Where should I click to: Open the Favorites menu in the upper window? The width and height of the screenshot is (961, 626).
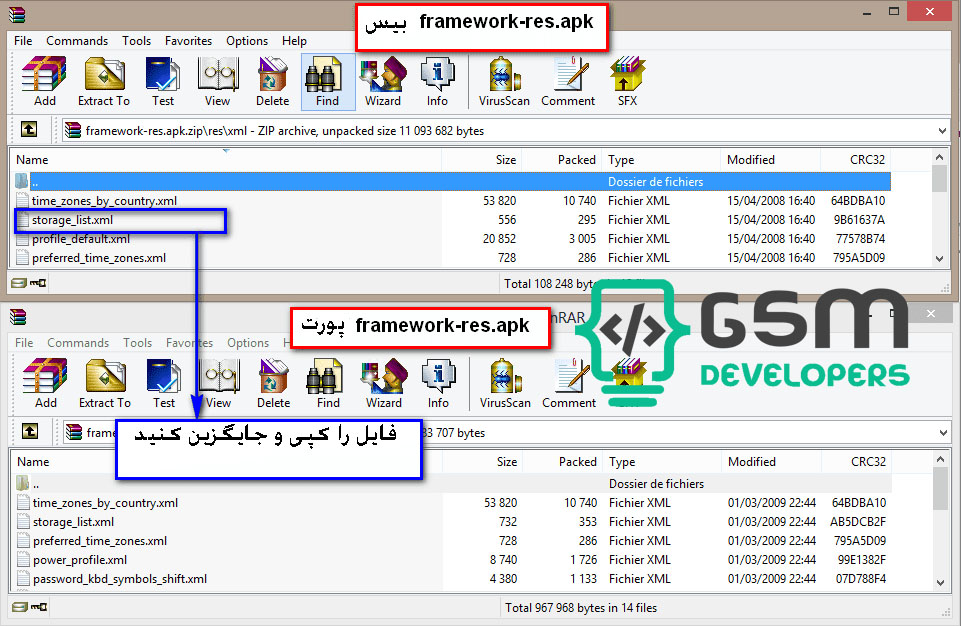coord(188,40)
